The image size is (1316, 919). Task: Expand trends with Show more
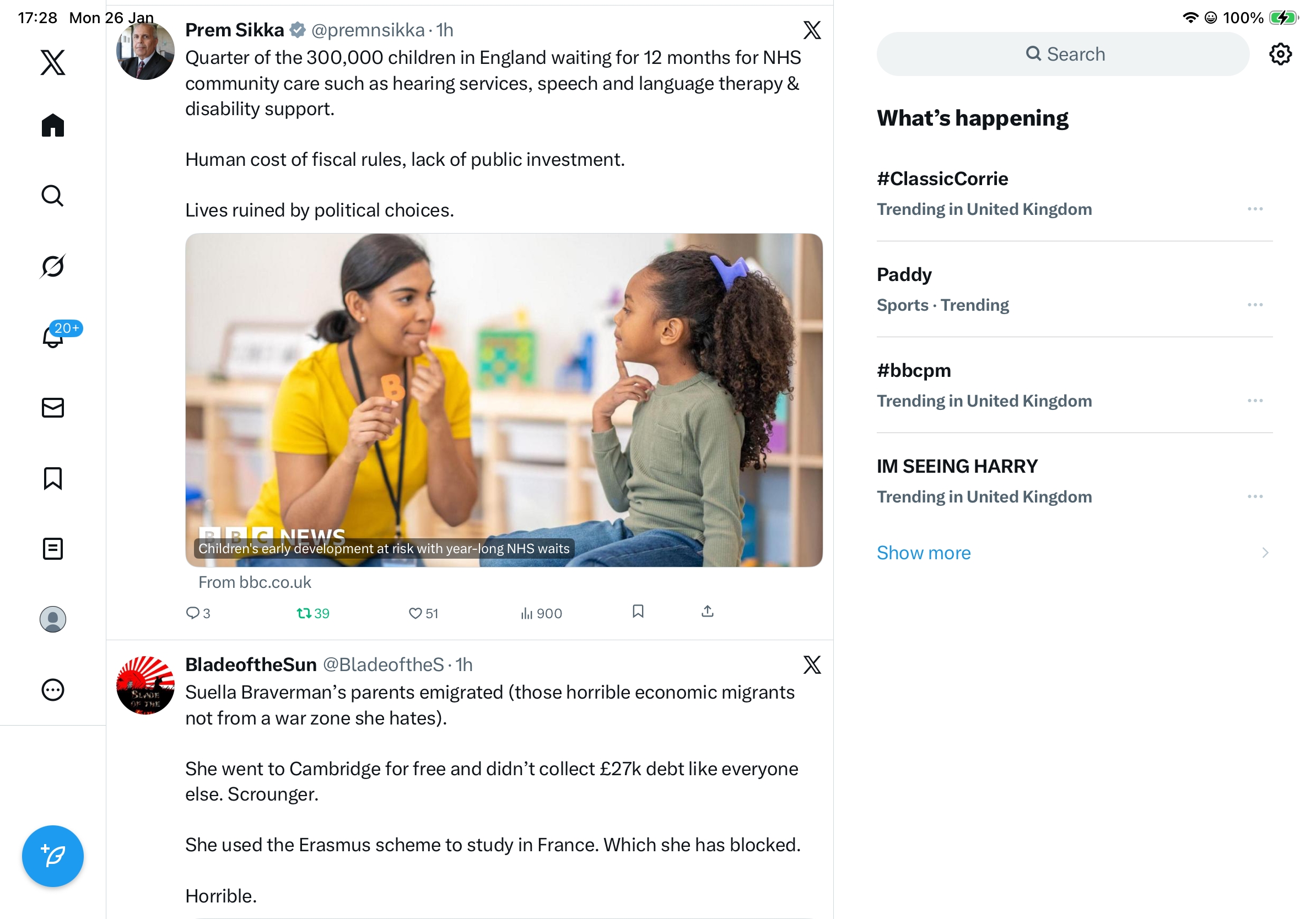(924, 552)
